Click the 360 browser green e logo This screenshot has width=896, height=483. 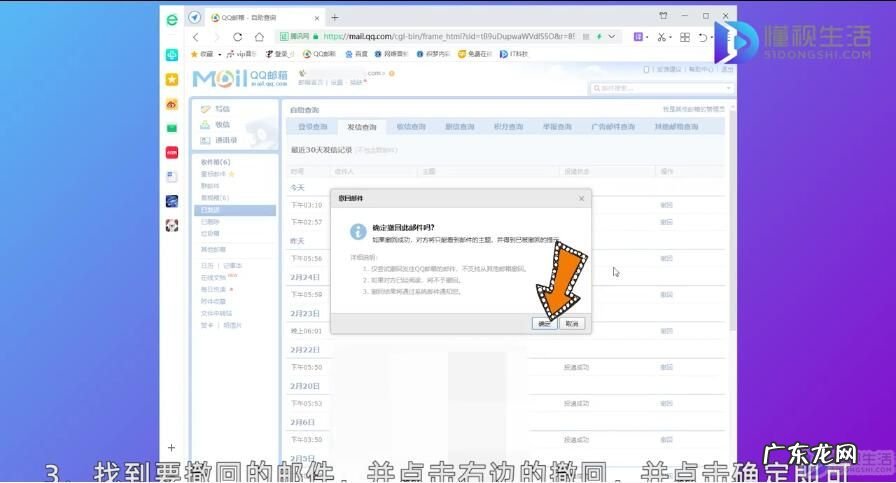click(171, 20)
